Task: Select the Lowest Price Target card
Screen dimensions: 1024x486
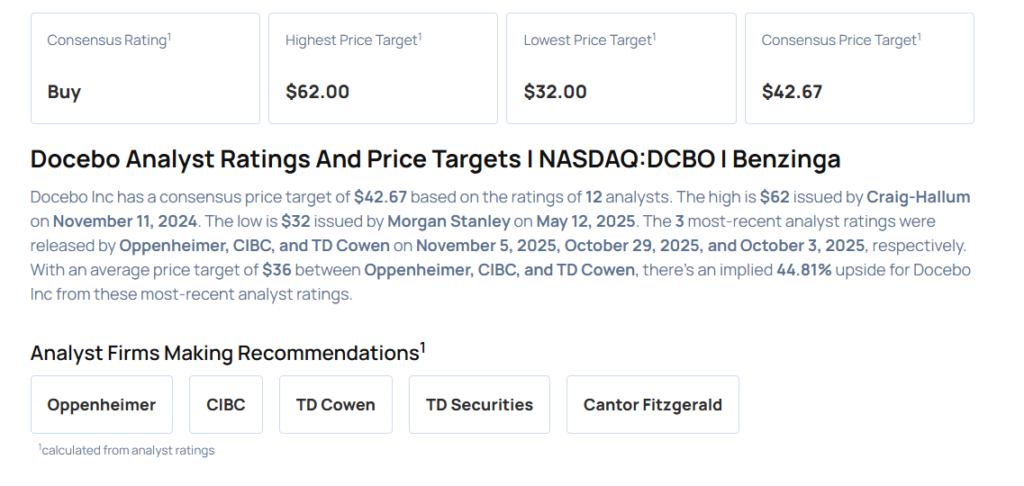Action: pos(621,68)
